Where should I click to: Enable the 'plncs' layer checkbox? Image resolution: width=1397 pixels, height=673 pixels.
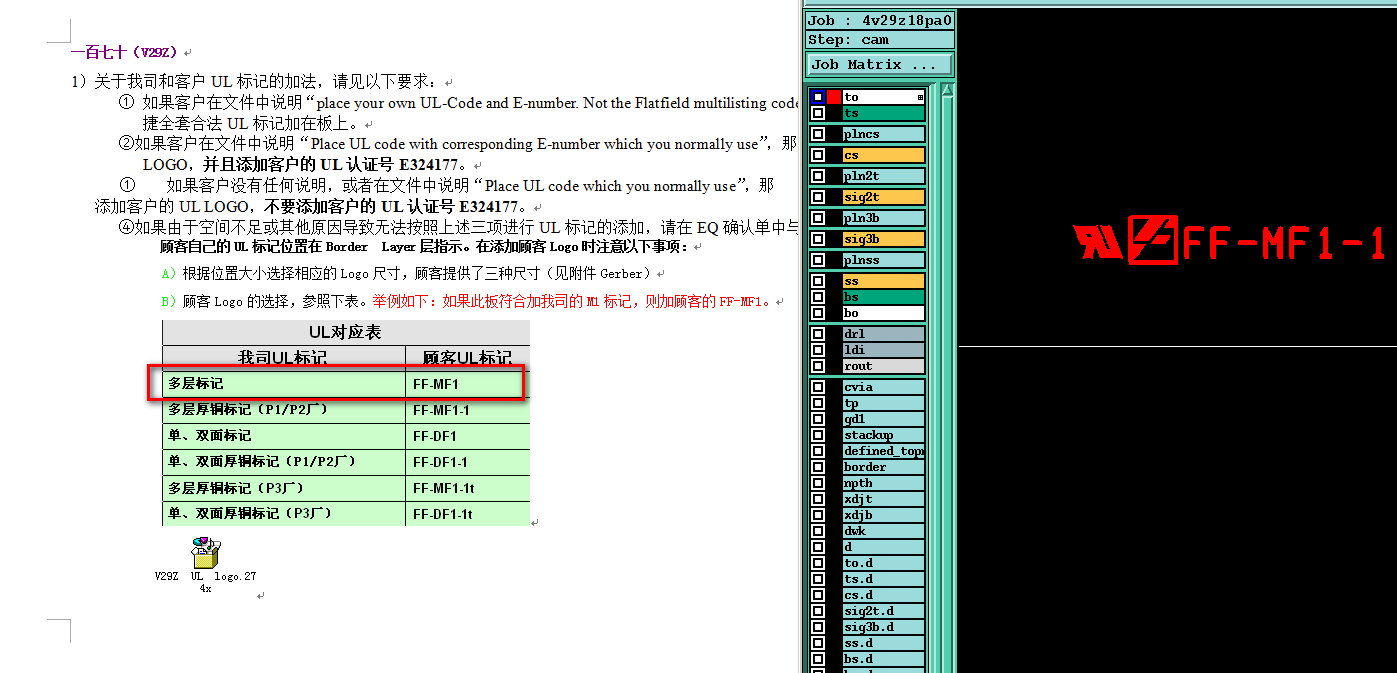pyautogui.click(x=818, y=134)
